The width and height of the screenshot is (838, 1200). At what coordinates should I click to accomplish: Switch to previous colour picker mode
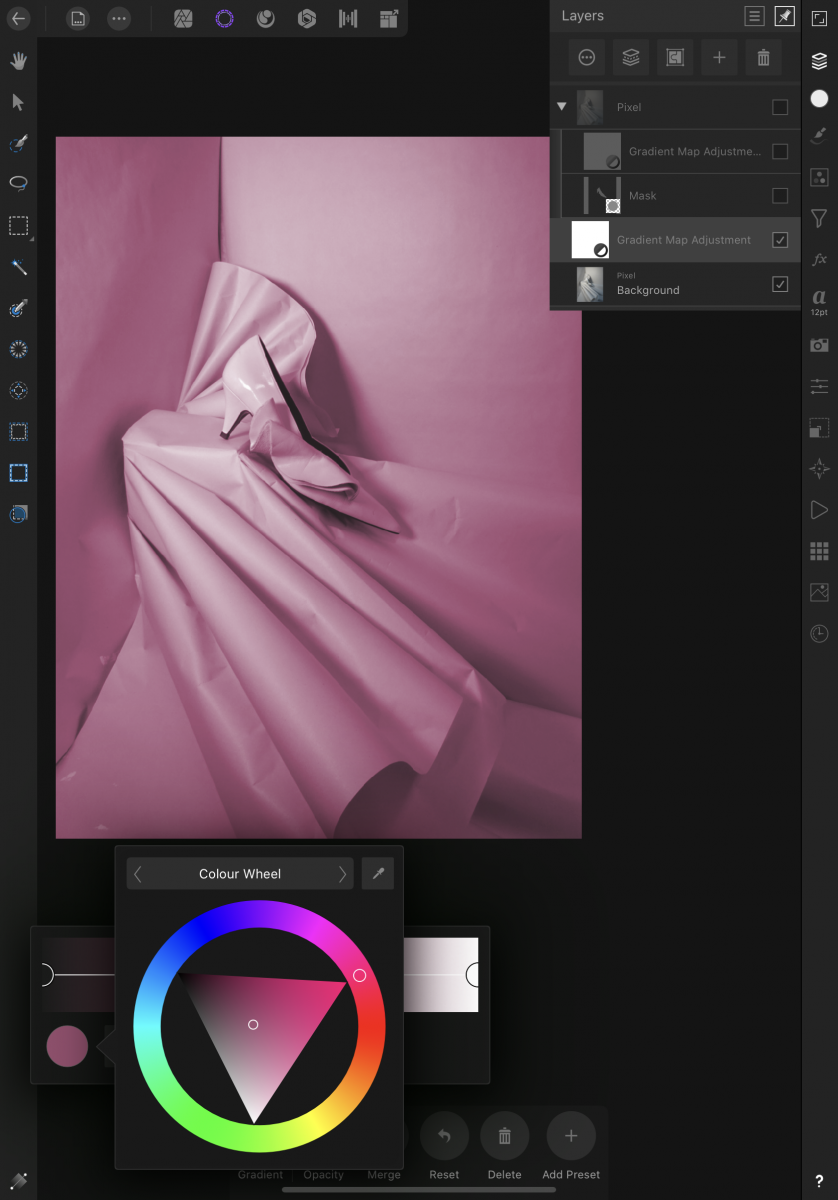pyautogui.click(x=138, y=874)
